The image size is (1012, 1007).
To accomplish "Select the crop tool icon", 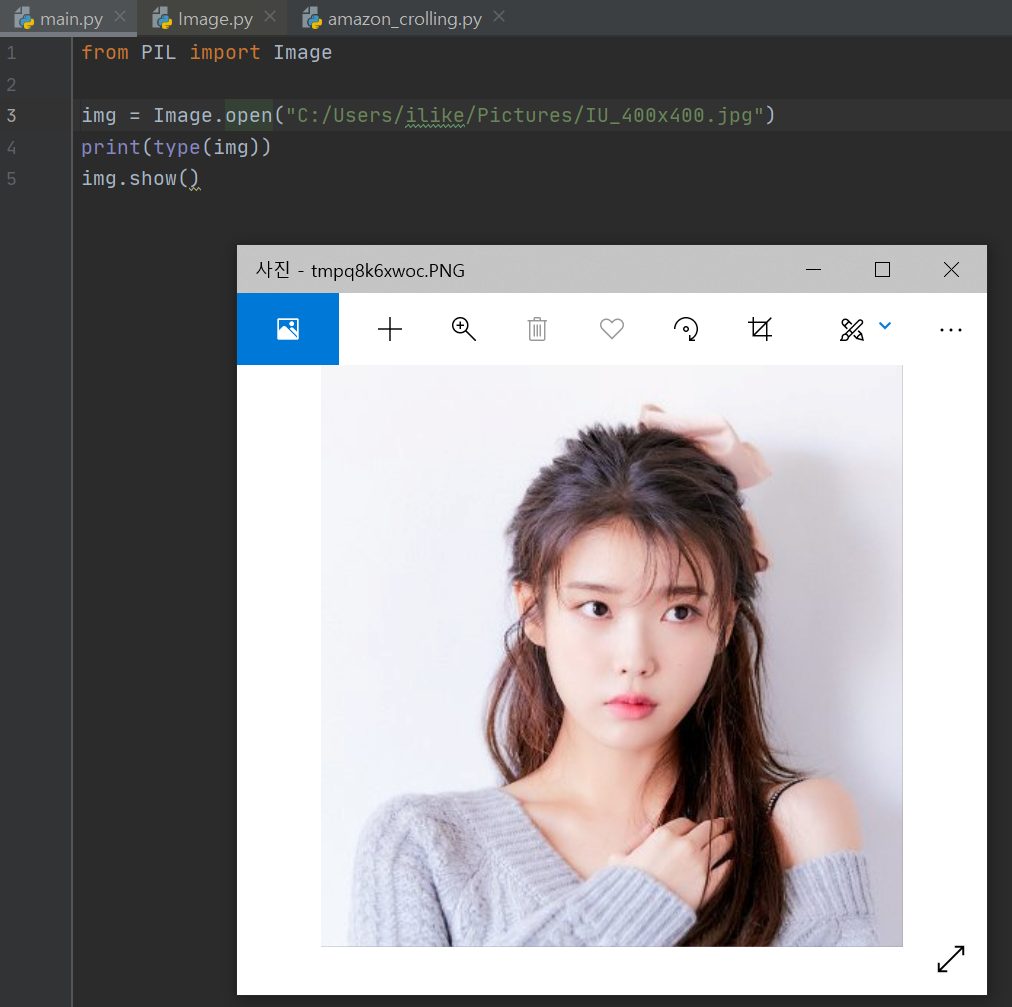I will click(760, 329).
